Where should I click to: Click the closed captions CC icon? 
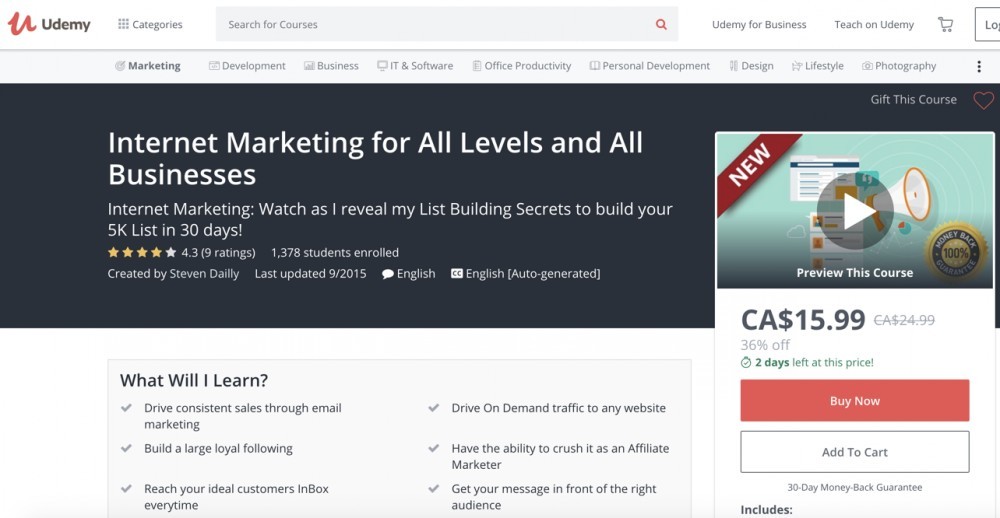coord(457,274)
